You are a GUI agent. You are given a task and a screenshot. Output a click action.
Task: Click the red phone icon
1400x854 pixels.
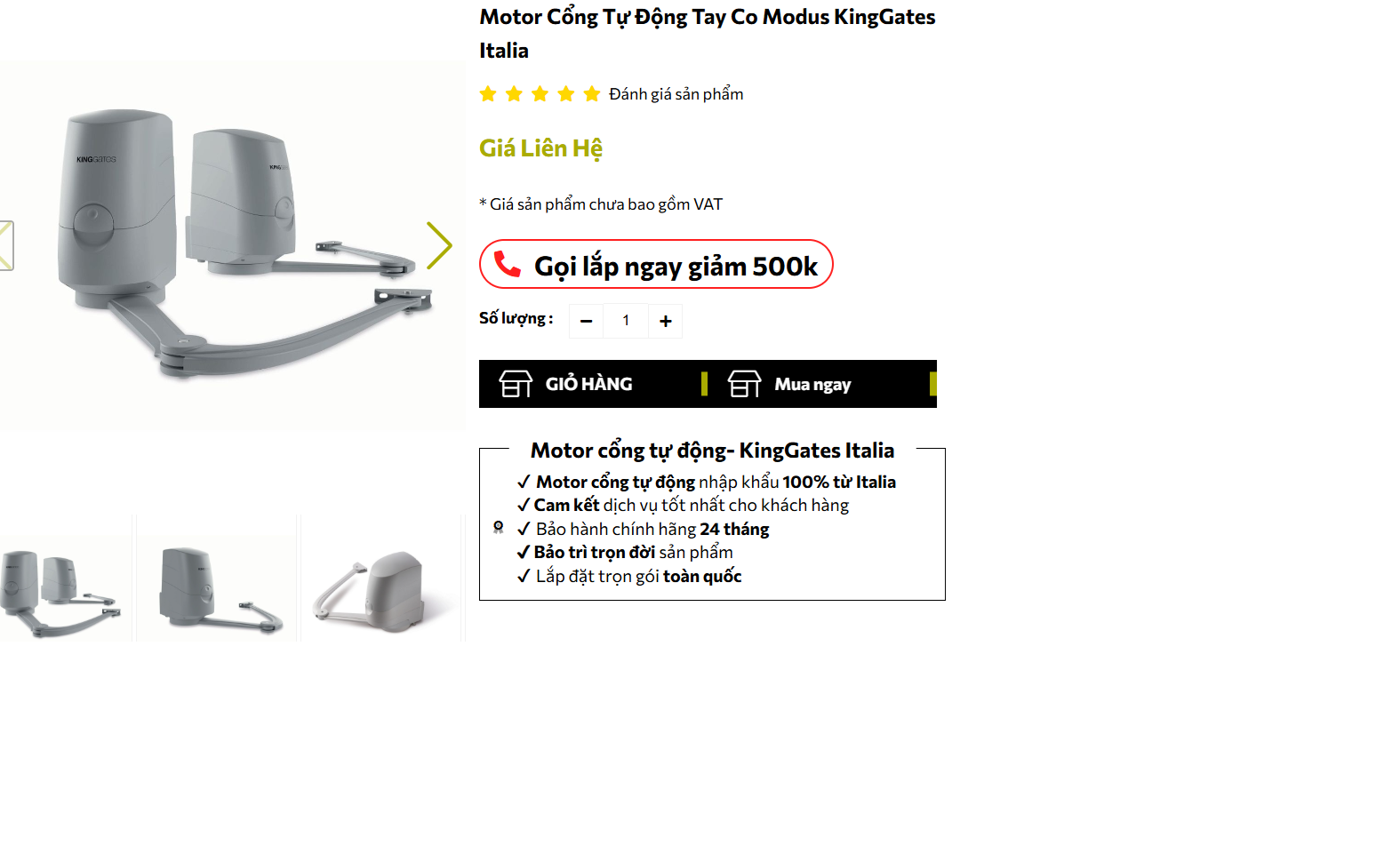508,264
